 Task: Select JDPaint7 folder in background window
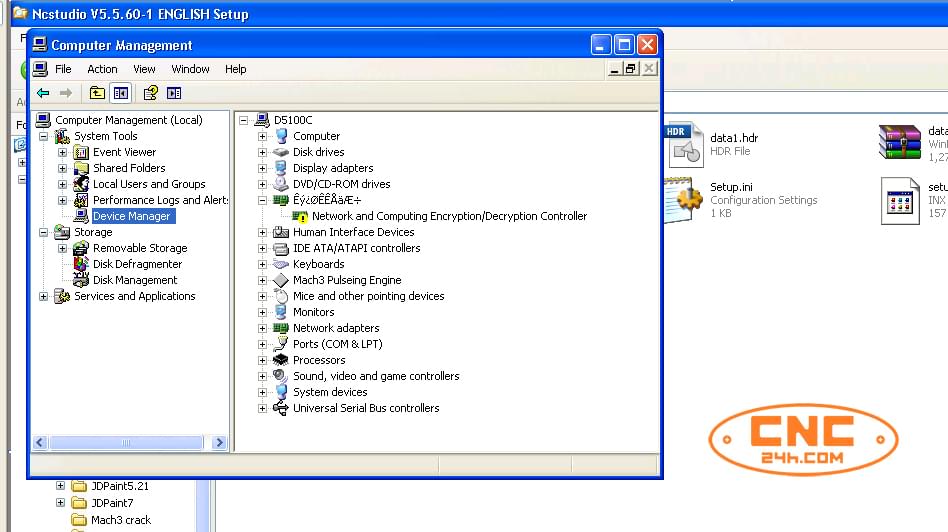click(112, 503)
